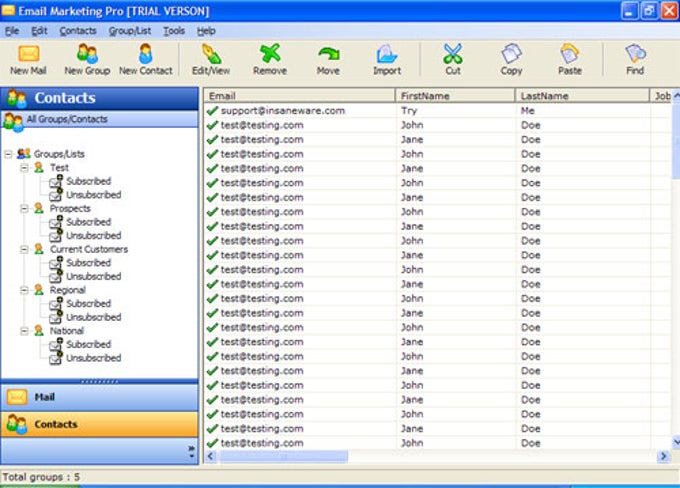This screenshot has width=680, height=488.
Task: Select the Regional group
Action: [68, 290]
